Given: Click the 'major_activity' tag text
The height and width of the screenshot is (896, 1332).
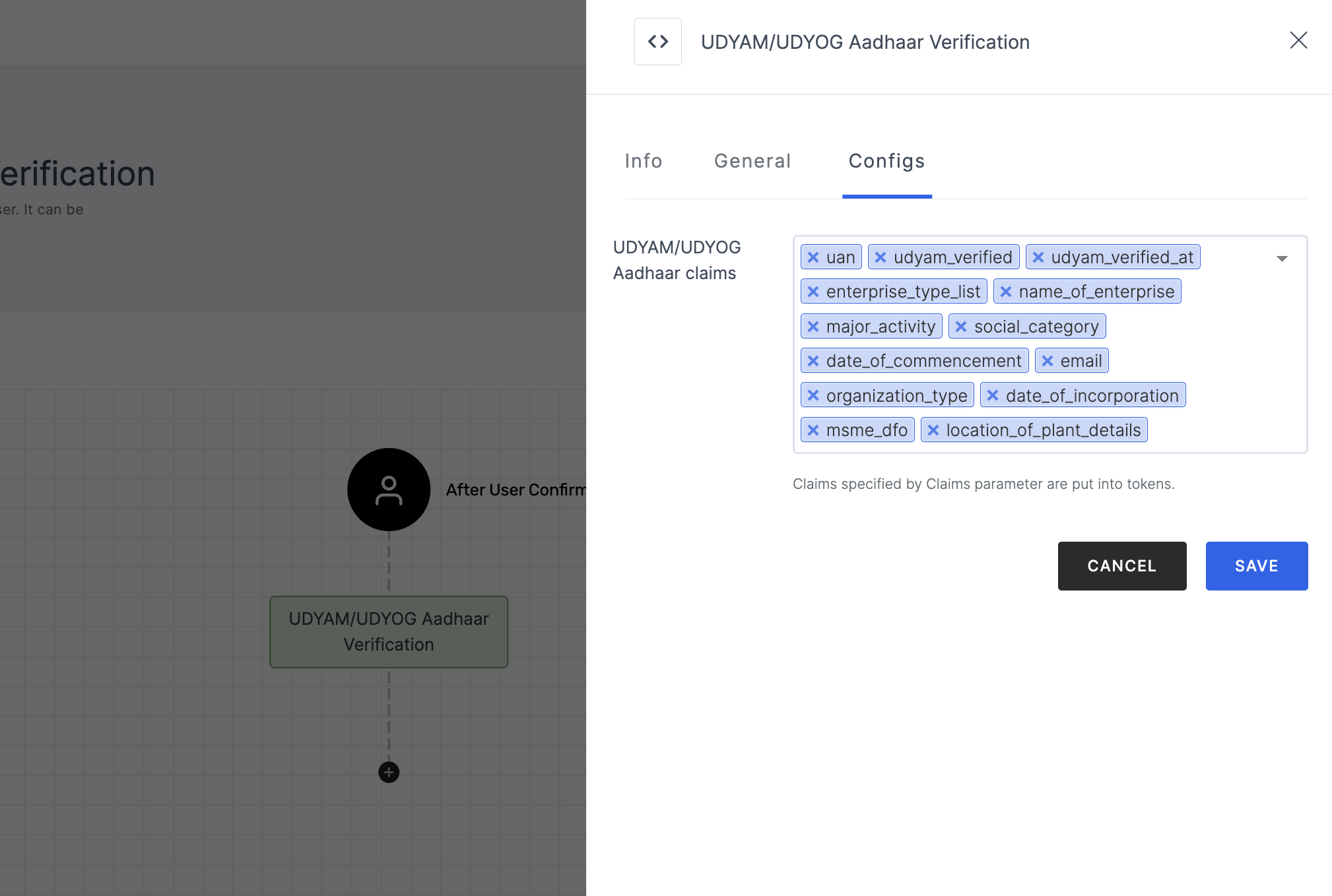Looking at the screenshot, I should click(881, 327).
